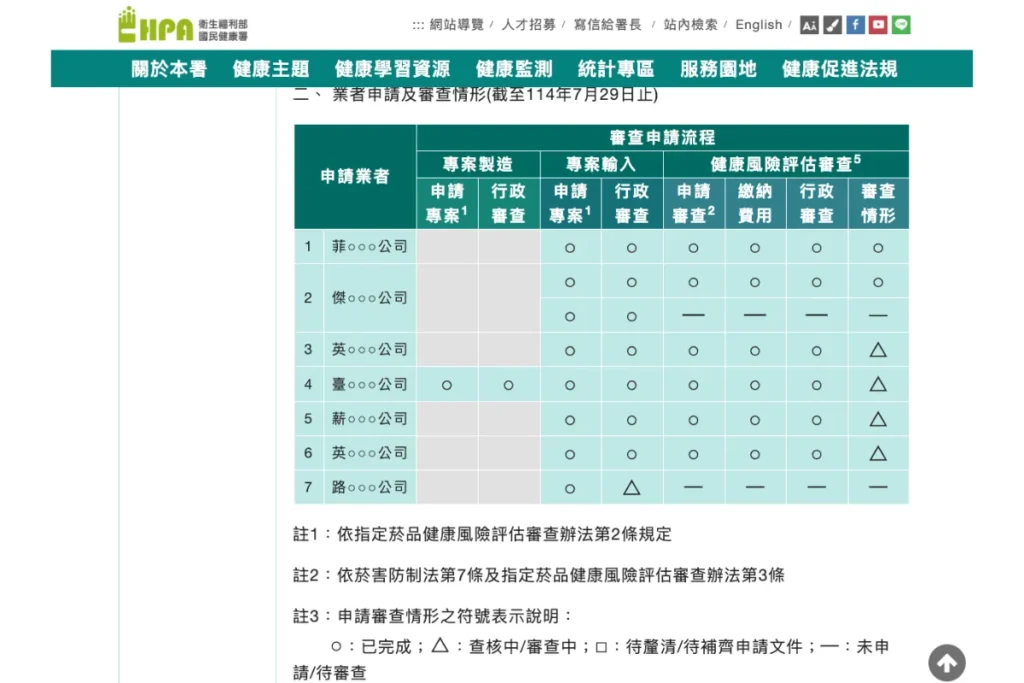Click the font size Aa icon
This screenshot has height=683, width=1024.
(x=809, y=25)
